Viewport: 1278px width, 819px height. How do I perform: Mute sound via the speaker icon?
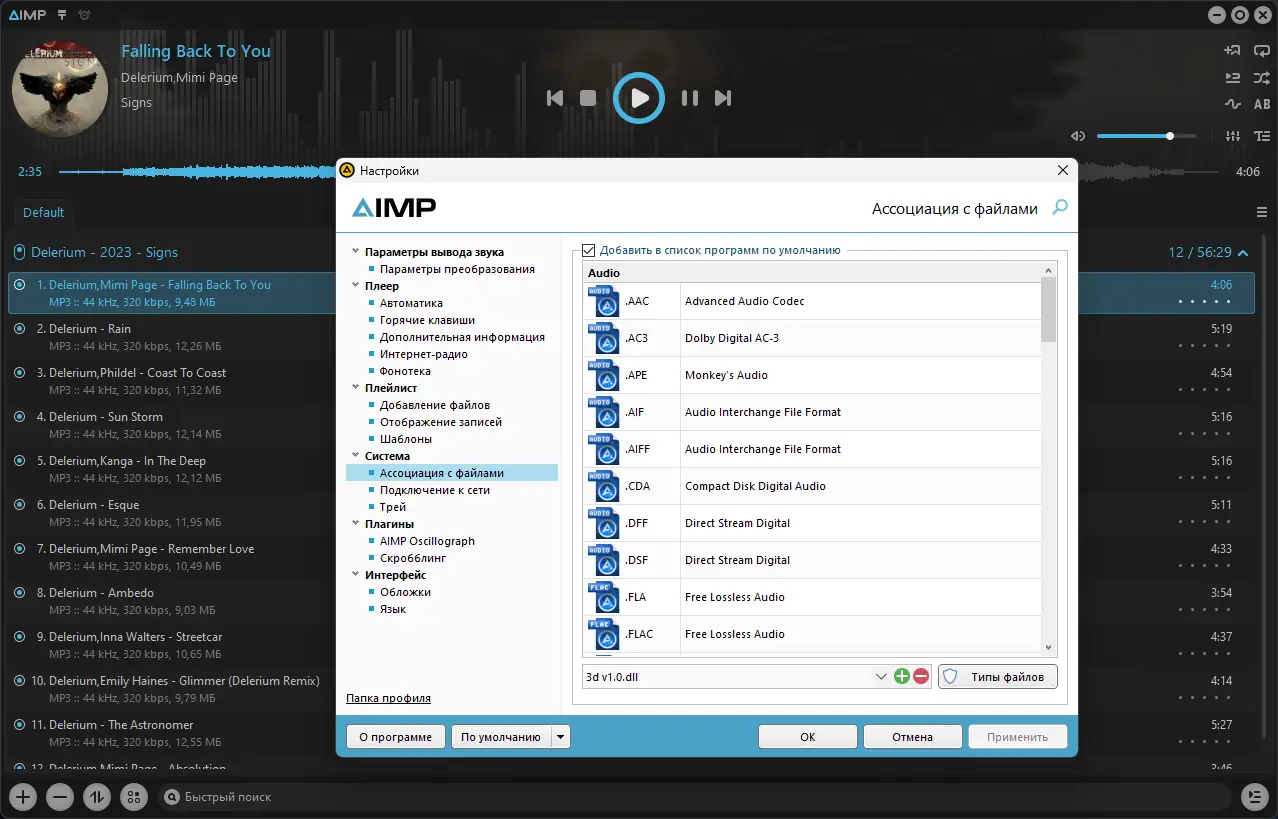tap(1078, 136)
